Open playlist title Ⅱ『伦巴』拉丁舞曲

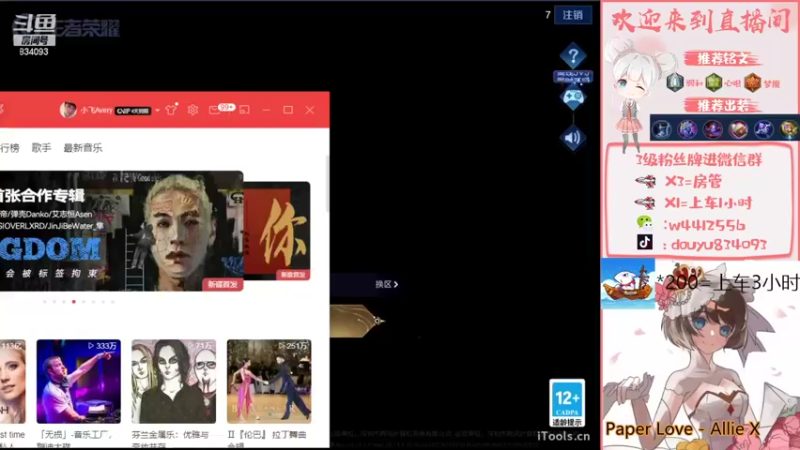click(x=267, y=435)
